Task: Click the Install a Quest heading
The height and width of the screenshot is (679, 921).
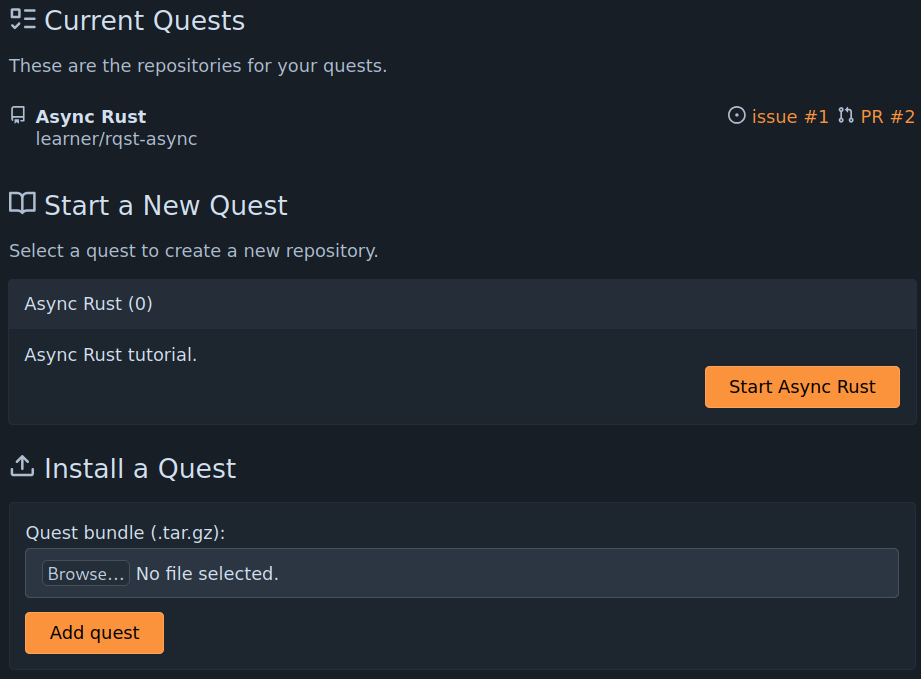Action: [x=139, y=468]
